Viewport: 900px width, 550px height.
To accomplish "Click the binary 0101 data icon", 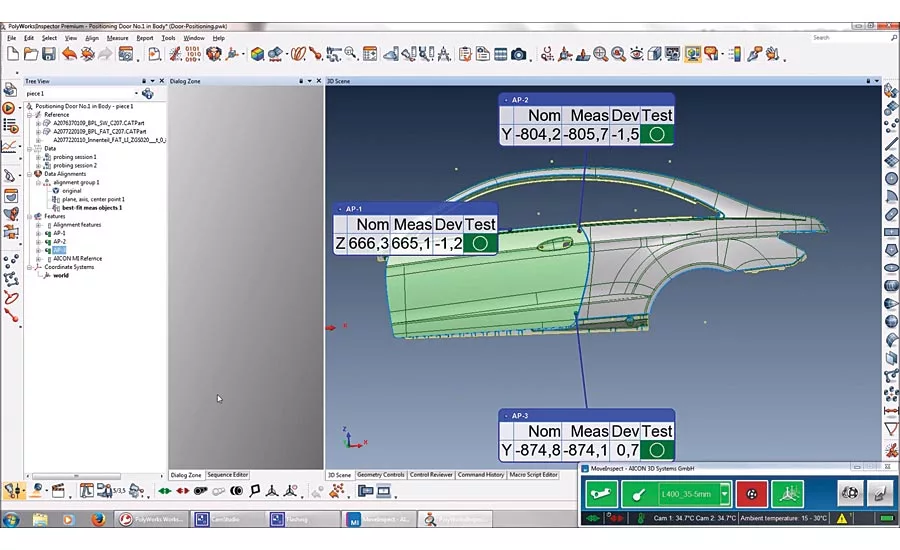I will click(x=193, y=54).
